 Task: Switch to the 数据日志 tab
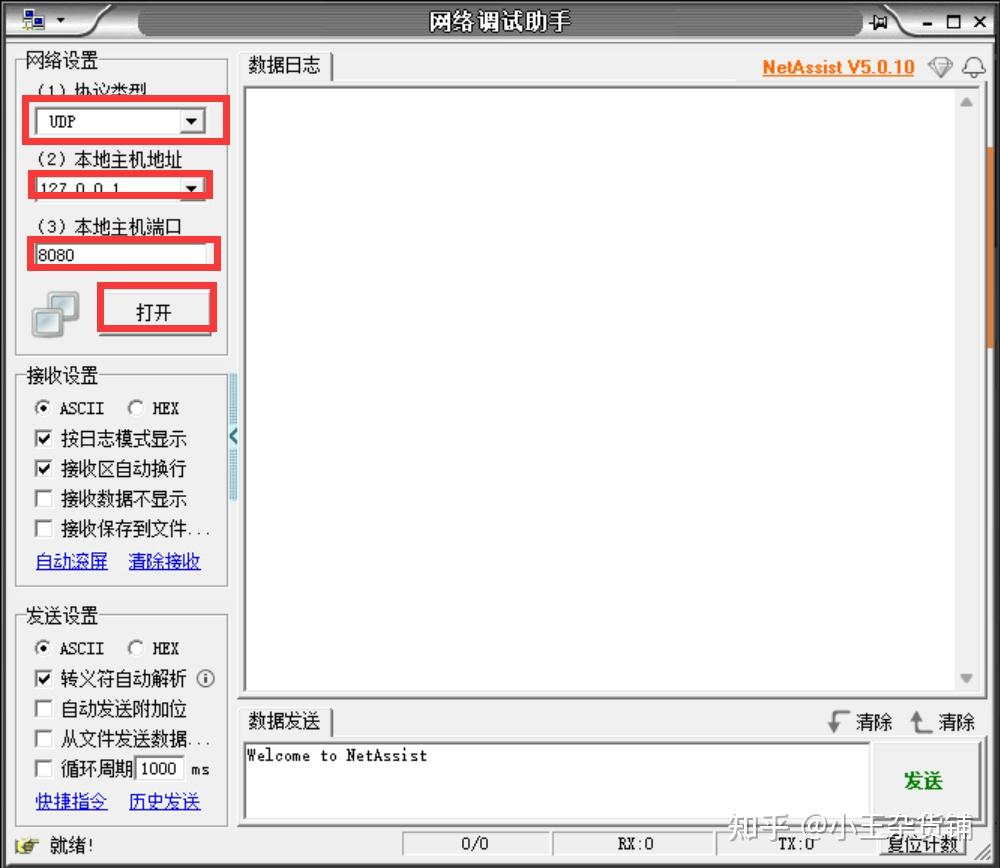(x=284, y=65)
